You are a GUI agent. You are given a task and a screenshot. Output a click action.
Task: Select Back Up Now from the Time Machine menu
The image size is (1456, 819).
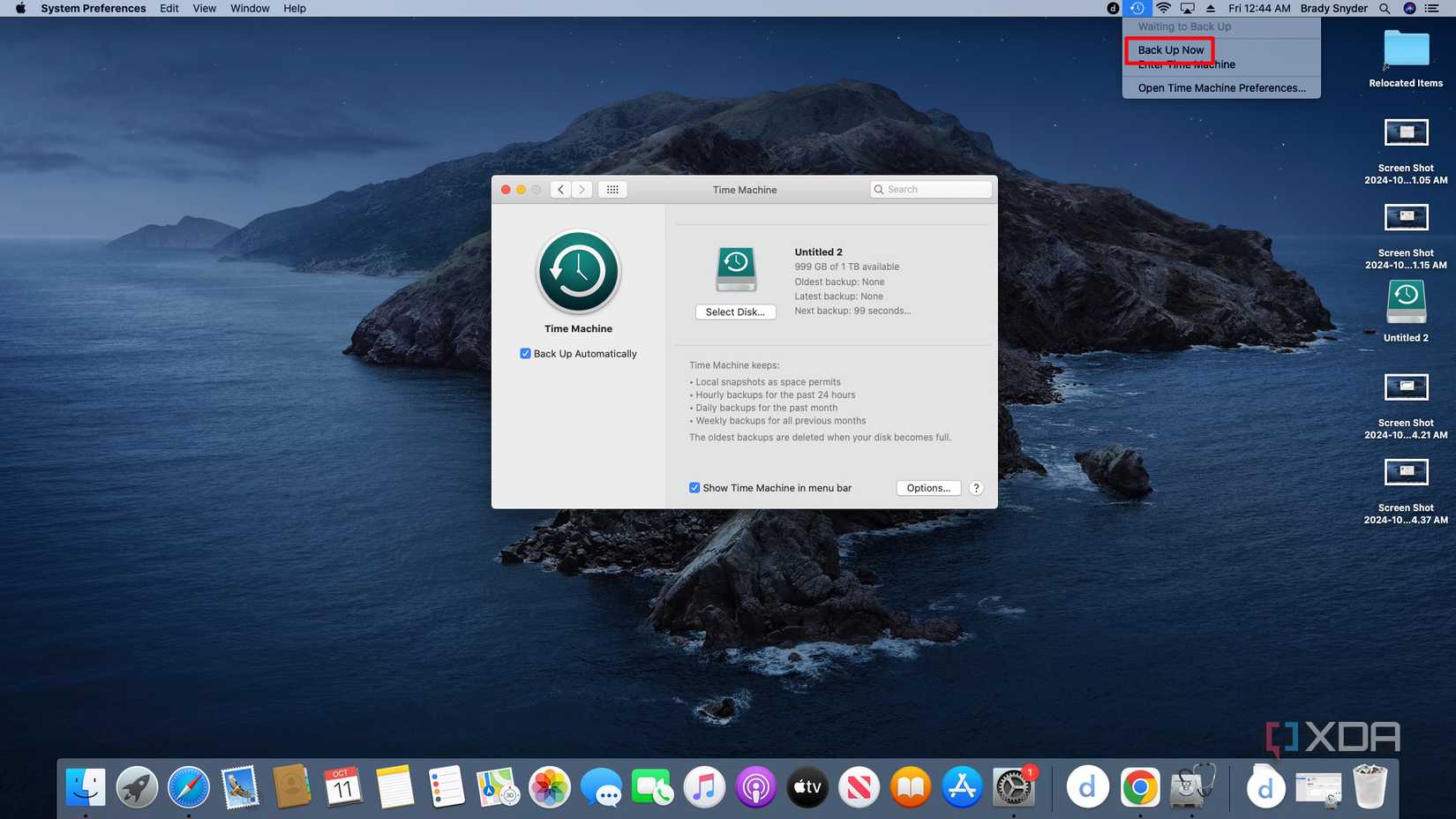[x=1169, y=49]
